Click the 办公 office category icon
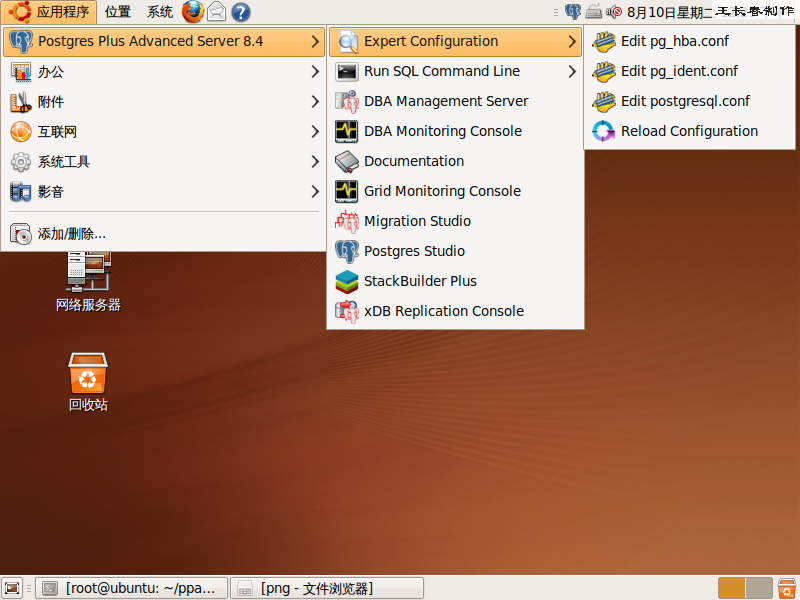This screenshot has height=600, width=800. [x=21, y=72]
